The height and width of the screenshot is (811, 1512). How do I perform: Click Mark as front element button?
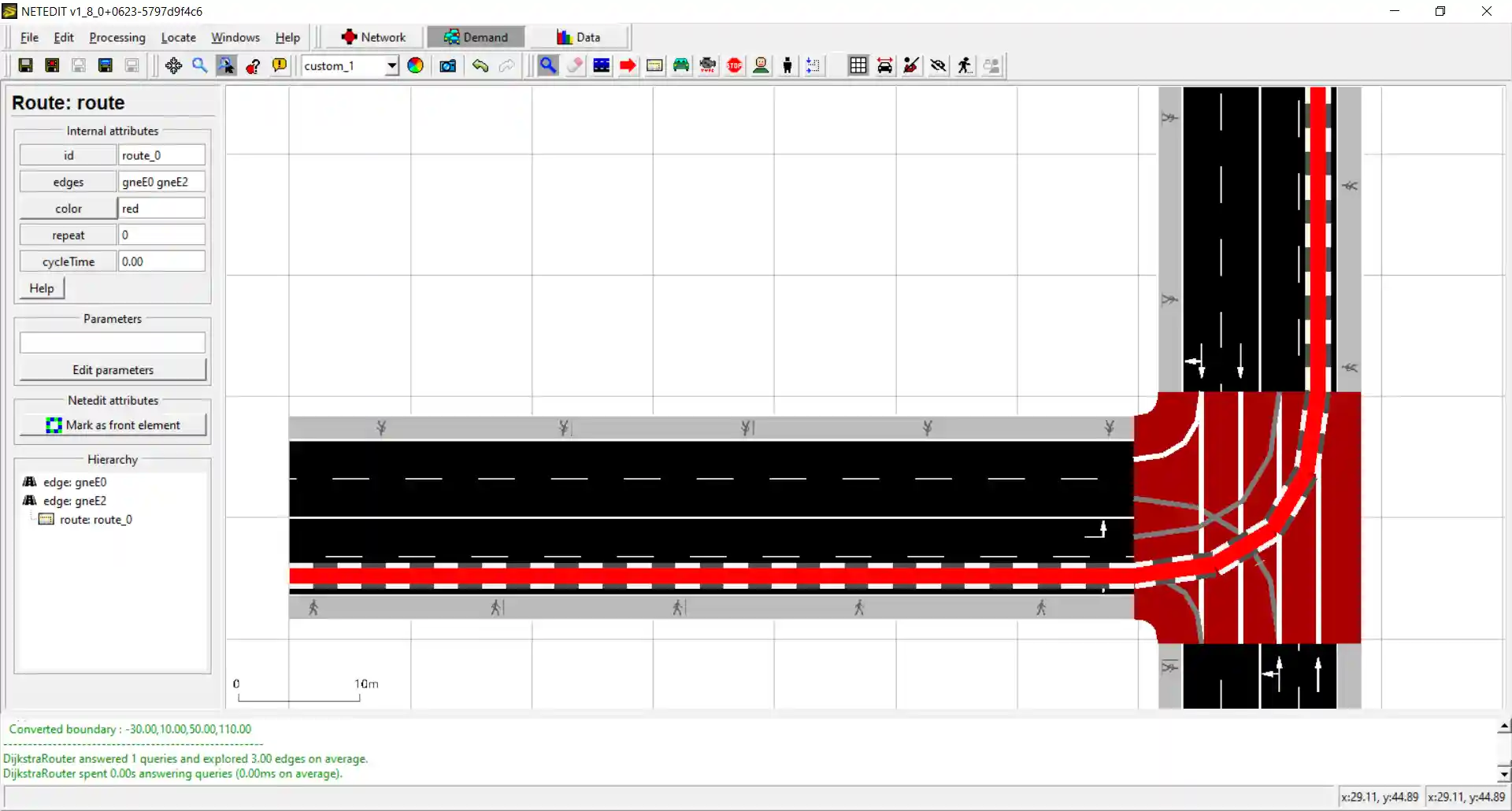coord(113,425)
